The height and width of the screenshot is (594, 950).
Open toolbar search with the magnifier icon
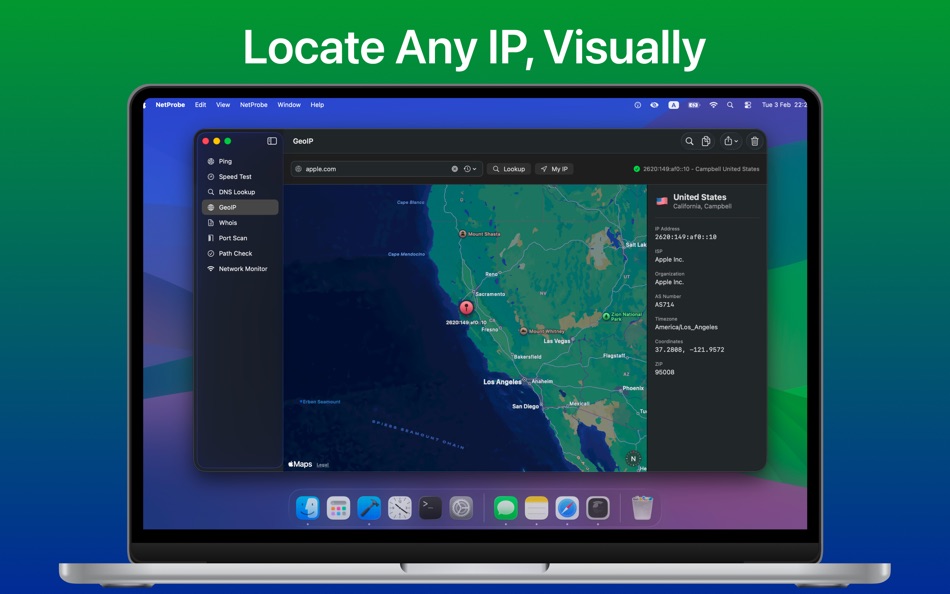(688, 141)
